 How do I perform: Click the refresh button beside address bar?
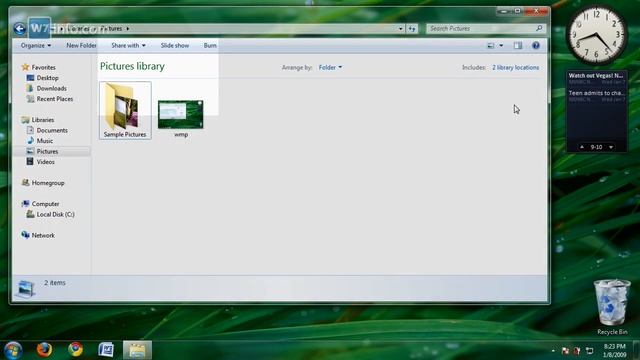[x=412, y=29]
